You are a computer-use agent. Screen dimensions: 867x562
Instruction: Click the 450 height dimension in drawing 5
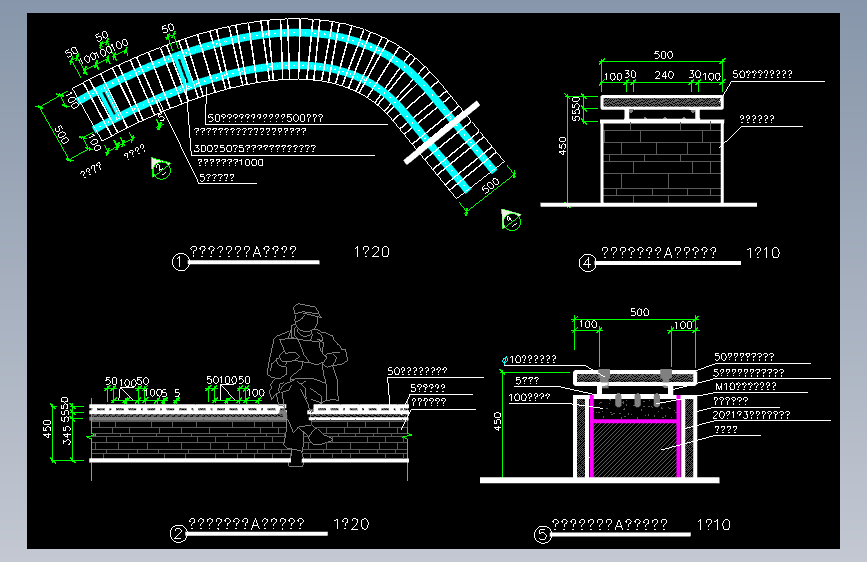(497, 422)
